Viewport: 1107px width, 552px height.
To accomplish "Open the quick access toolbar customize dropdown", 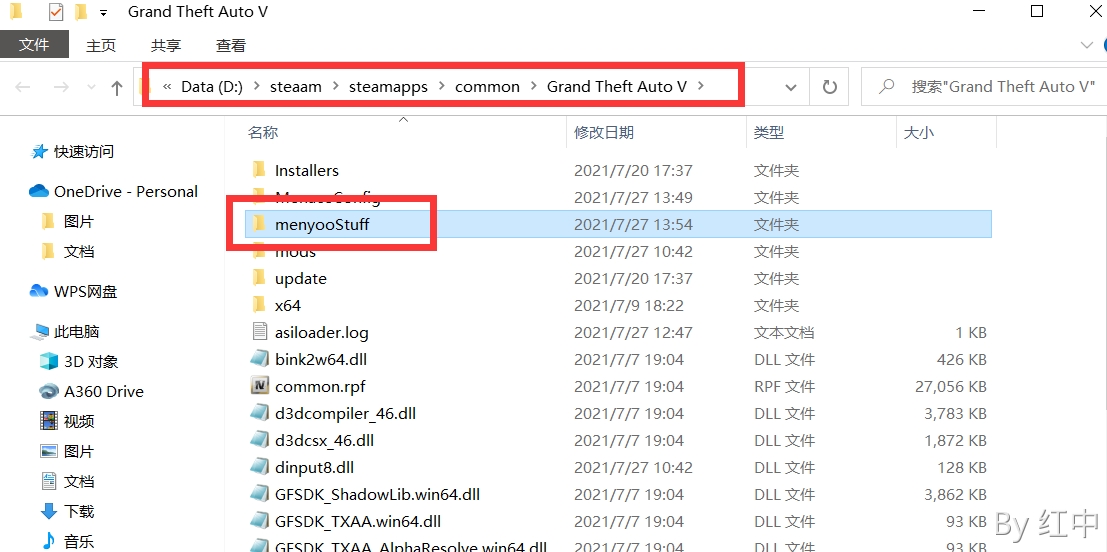I will pyautogui.click(x=104, y=13).
